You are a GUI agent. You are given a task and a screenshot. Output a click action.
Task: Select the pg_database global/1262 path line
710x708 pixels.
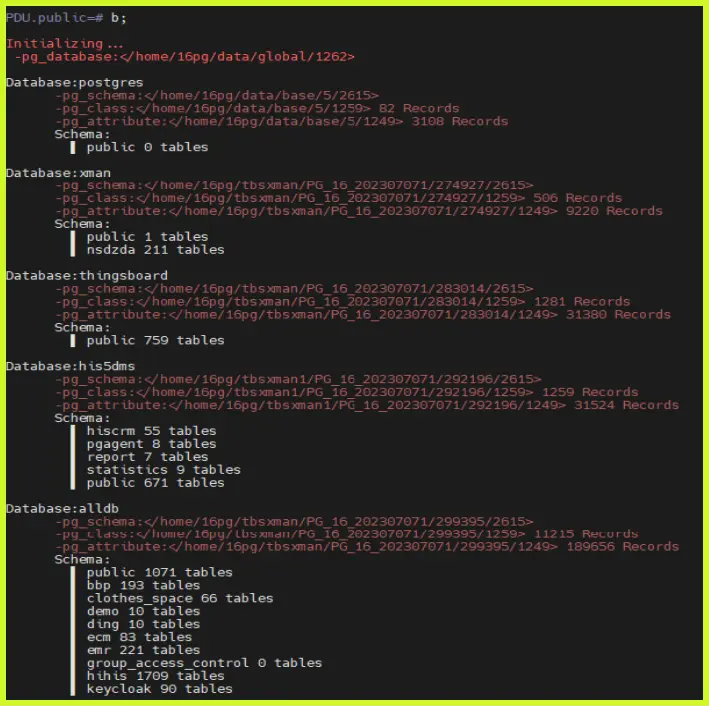(185, 57)
